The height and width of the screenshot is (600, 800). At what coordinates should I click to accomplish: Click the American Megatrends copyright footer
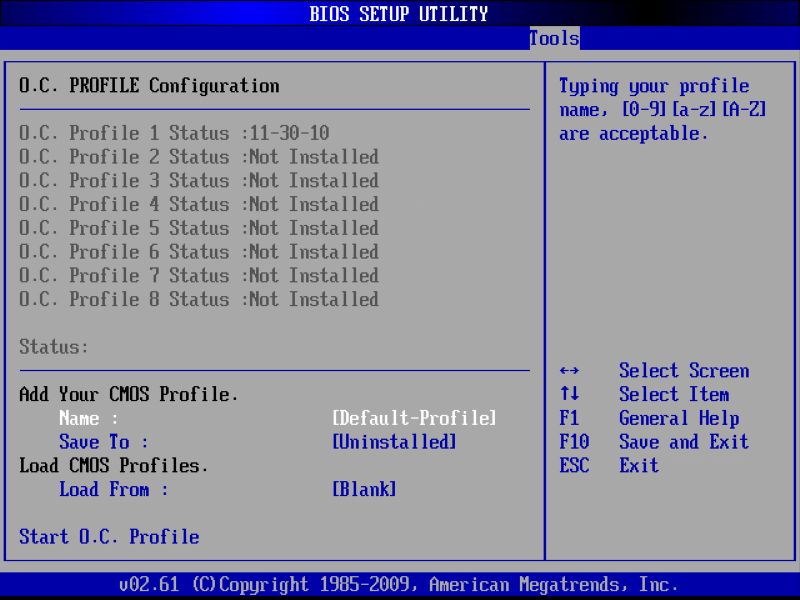point(398,584)
